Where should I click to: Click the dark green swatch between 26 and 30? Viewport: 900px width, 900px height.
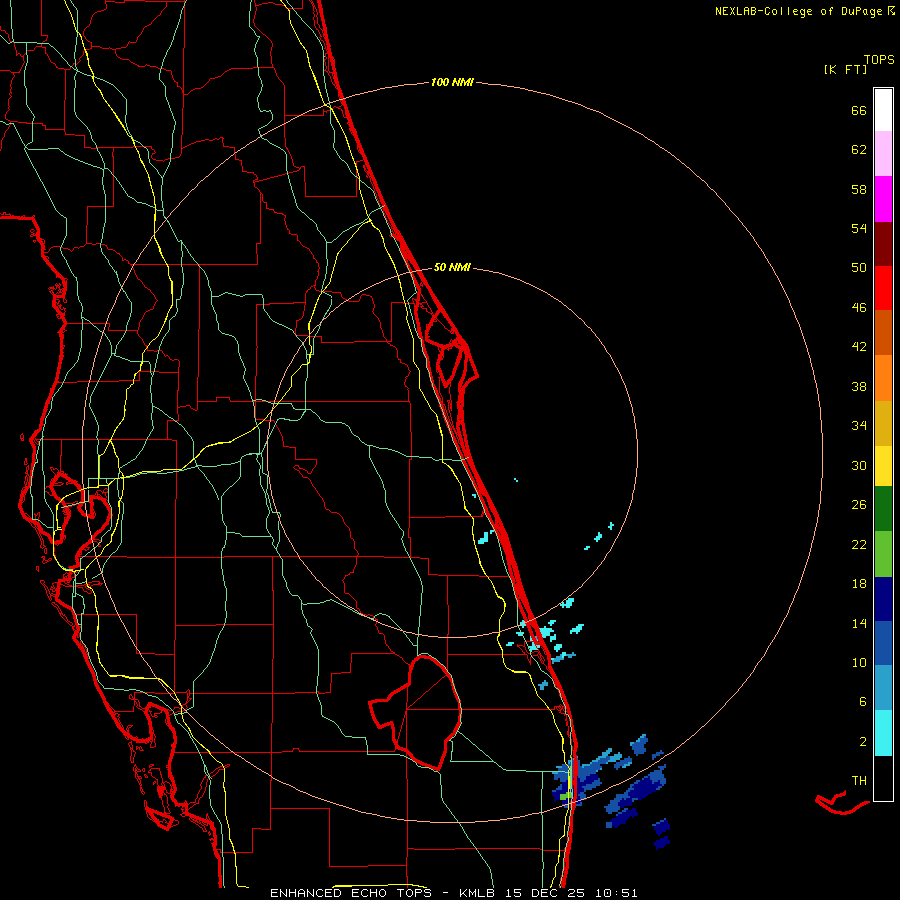883,509
